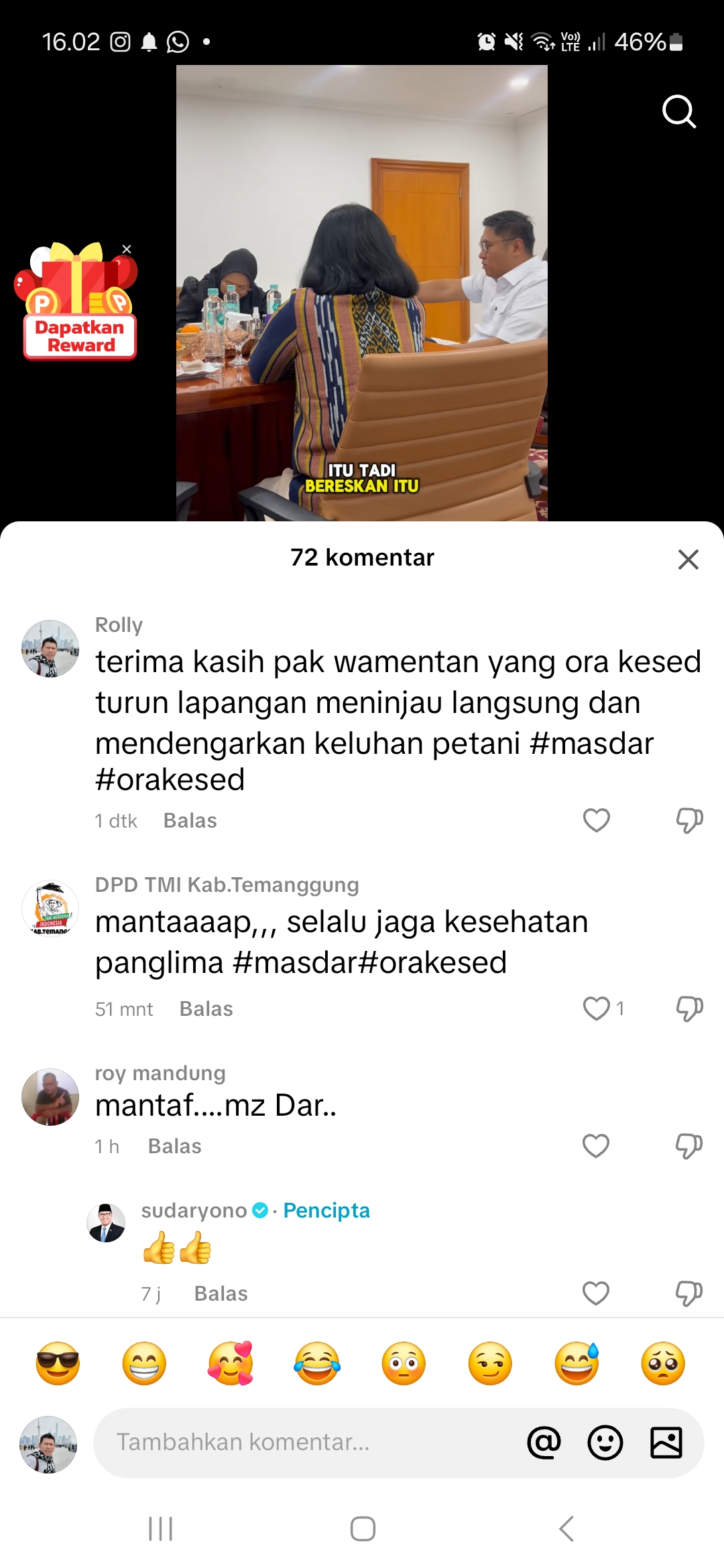The width and height of the screenshot is (724, 1568).
Task: Like sudaryono's thumbs-up reply
Action: 596,1293
